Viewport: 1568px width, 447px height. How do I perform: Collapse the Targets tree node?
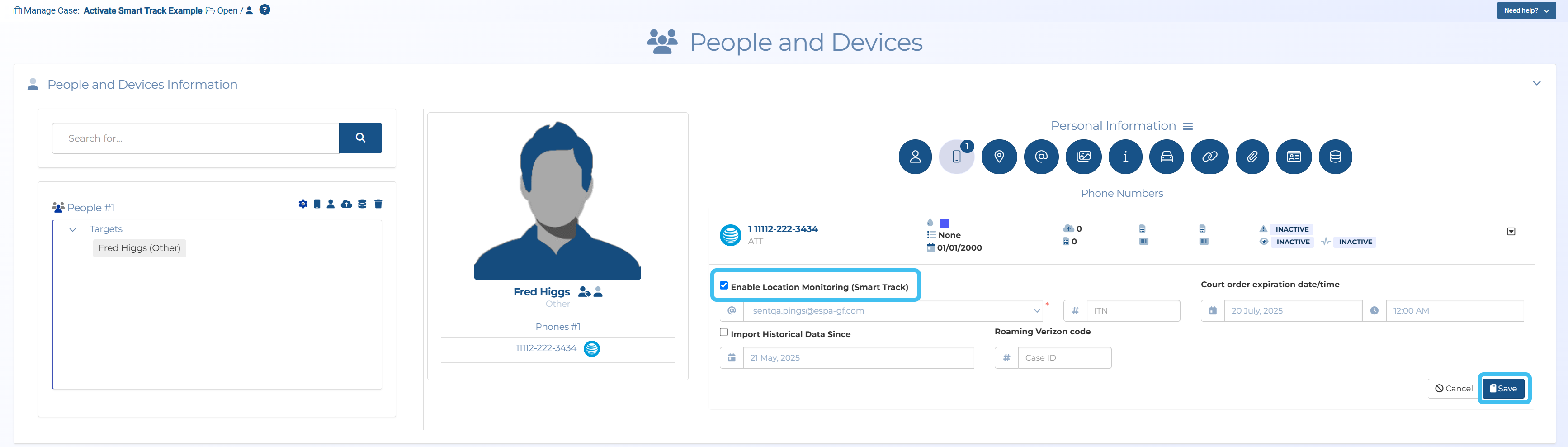[73, 229]
